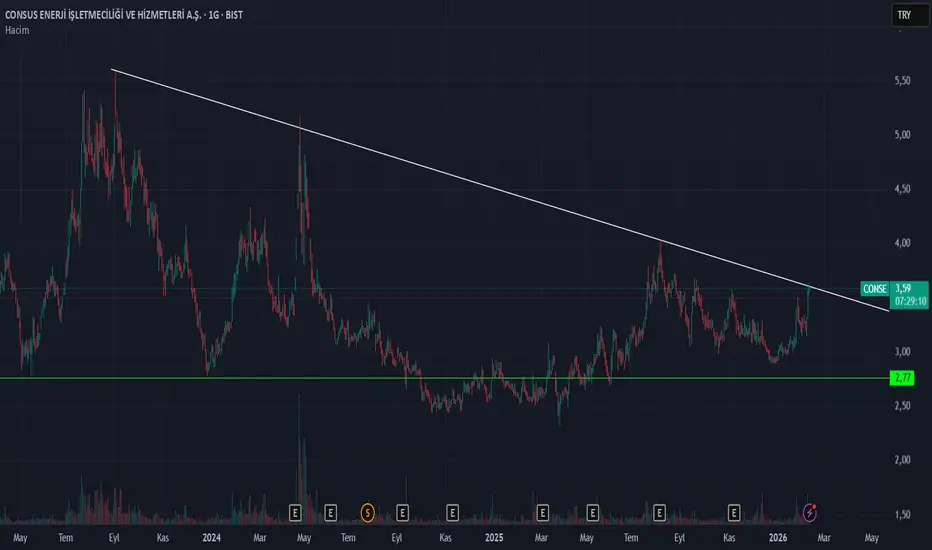Click the 5,50 price axis label
The width and height of the screenshot is (932, 550).
click(x=902, y=81)
